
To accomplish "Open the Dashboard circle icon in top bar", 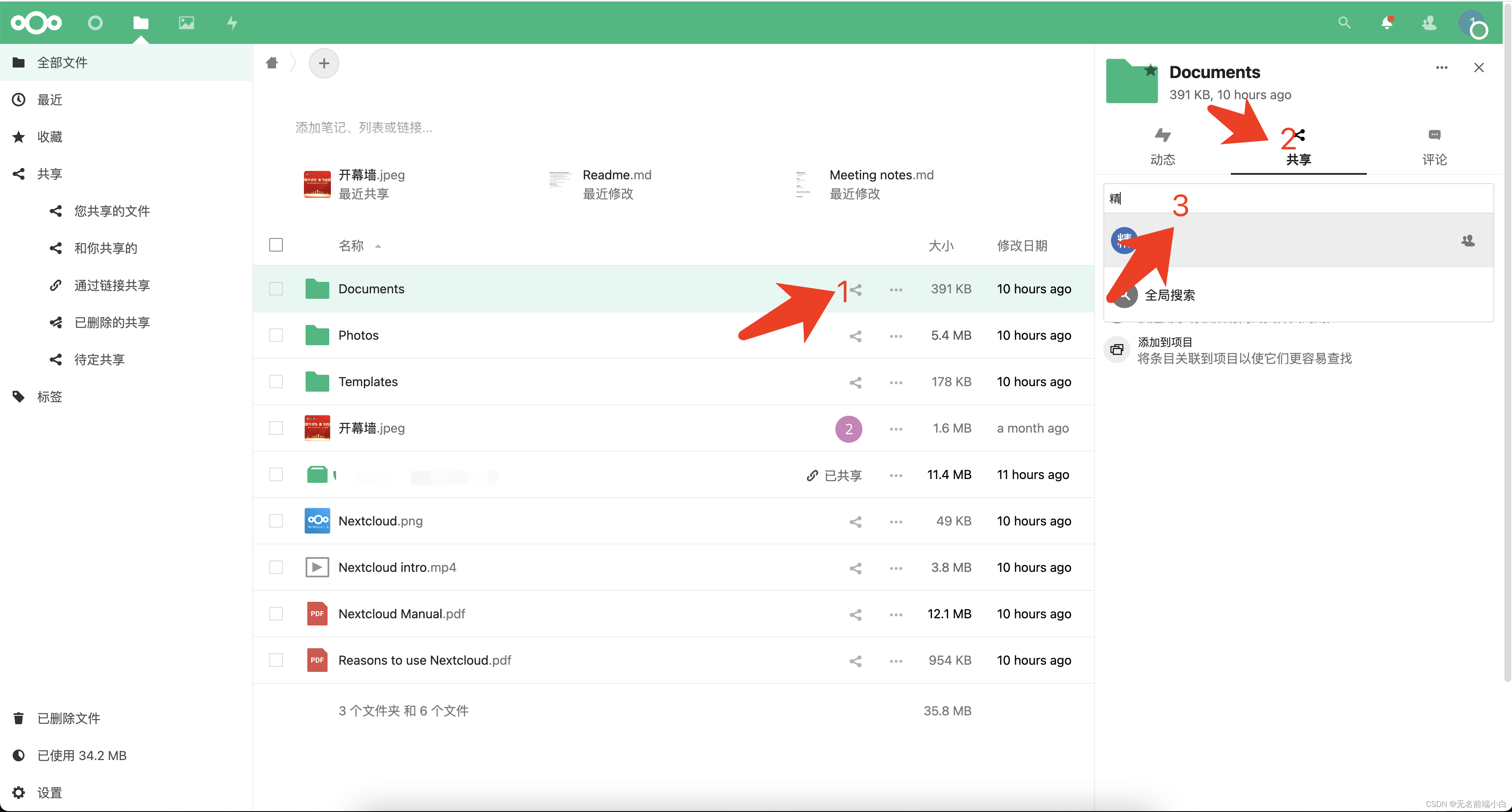I will coord(95,23).
